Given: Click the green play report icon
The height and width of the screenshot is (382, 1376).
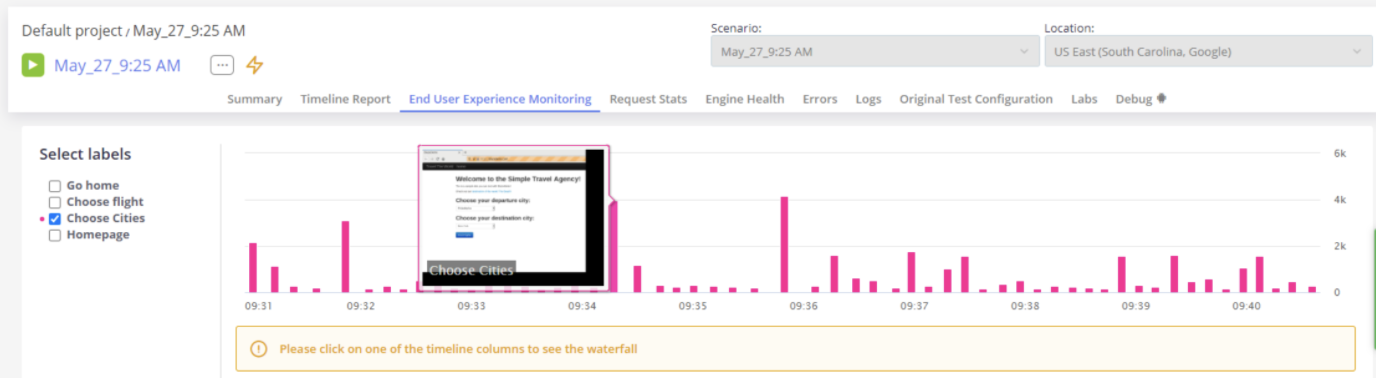Looking at the screenshot, I should pos(33,65).
